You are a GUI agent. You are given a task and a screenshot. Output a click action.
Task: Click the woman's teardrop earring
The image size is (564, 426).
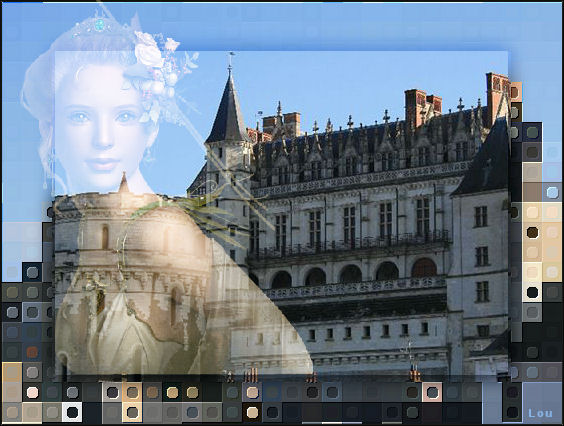pyautogui.click(x=148, y=155)
